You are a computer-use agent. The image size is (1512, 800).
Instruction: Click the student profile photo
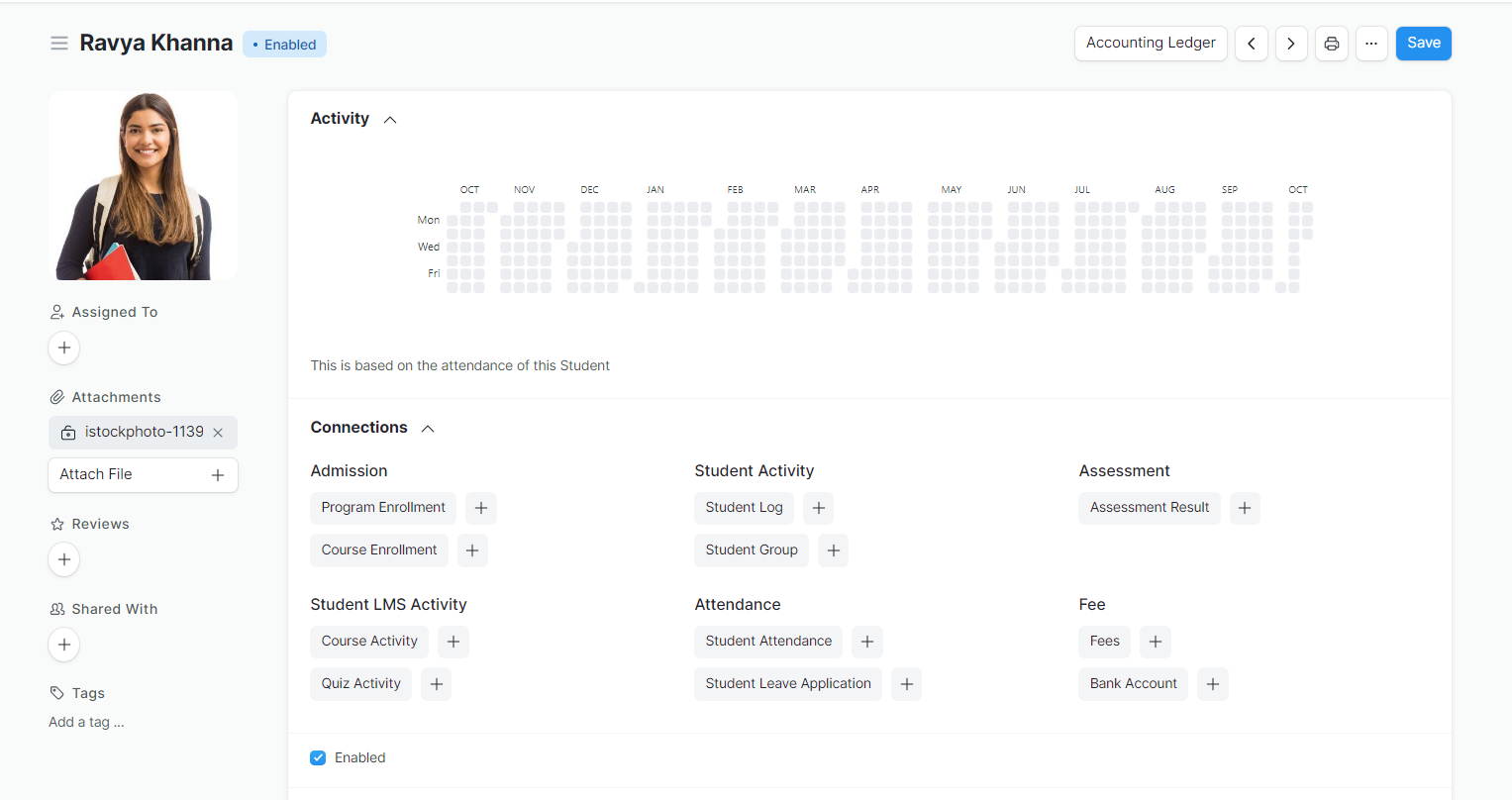coord(143,186)
